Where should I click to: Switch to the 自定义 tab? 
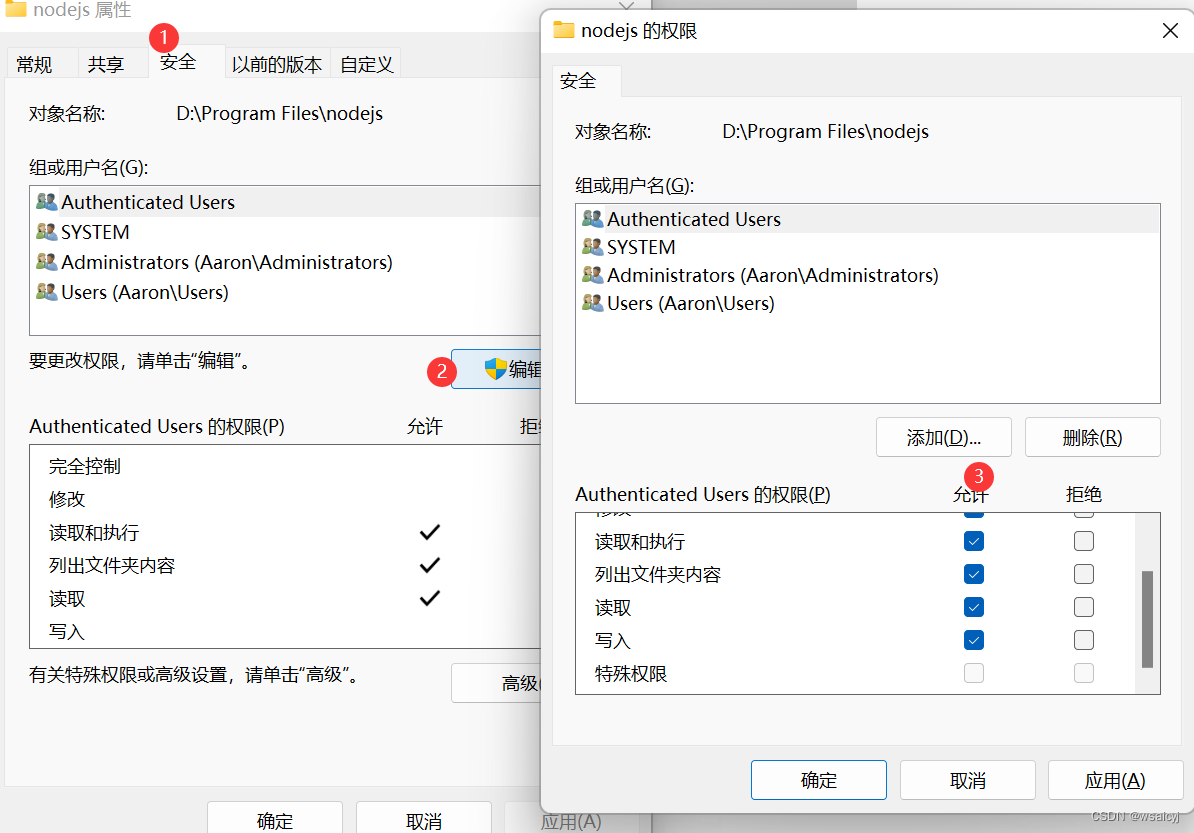tap(366, 65)
